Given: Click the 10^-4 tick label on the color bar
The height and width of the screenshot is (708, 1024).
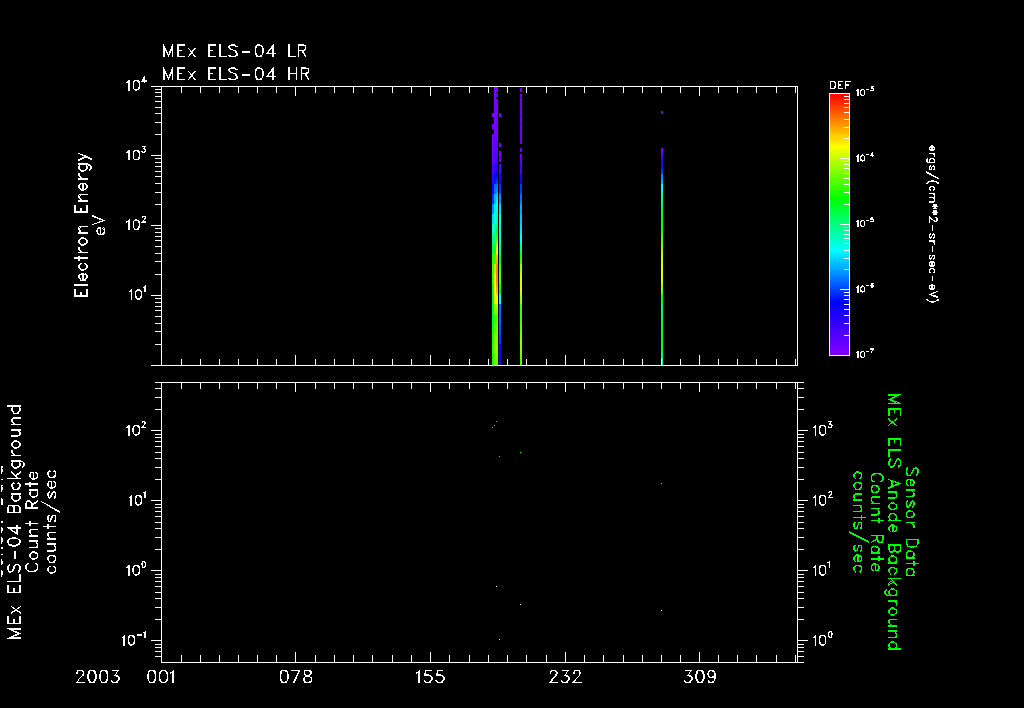Looking at the screenshot, I should pos(865,157).
